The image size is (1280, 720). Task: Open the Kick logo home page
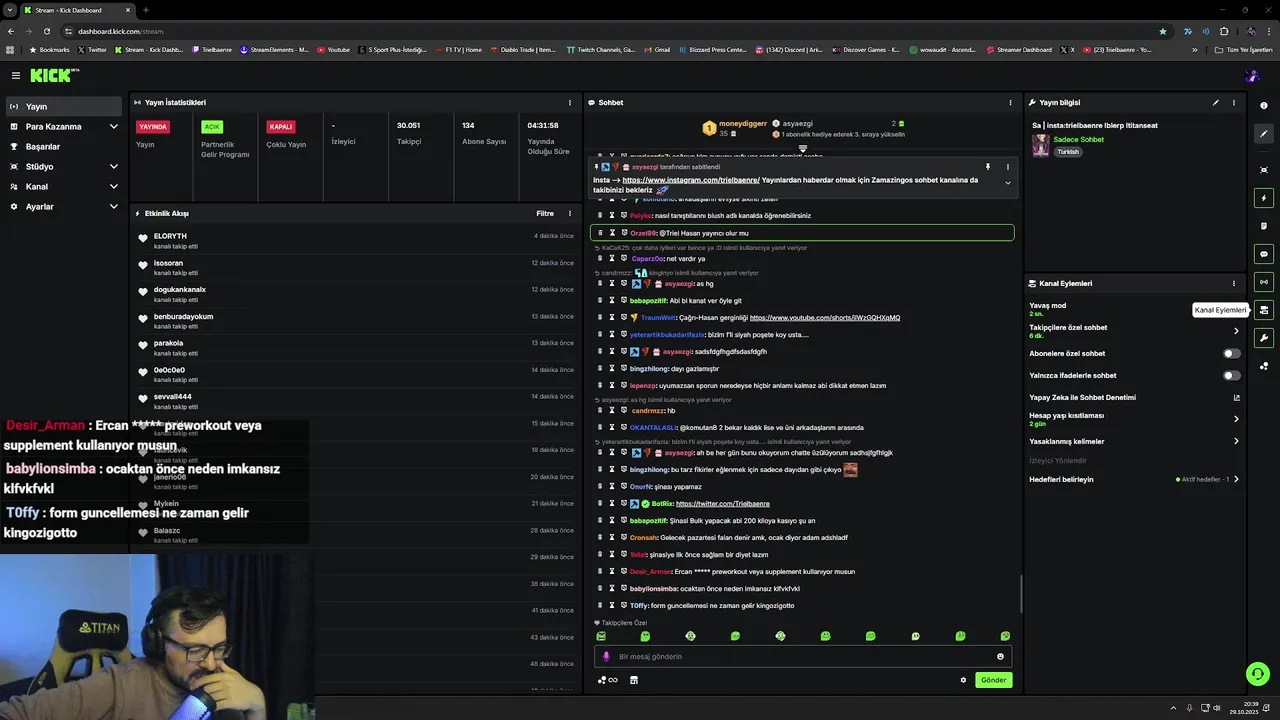(53, 75)
